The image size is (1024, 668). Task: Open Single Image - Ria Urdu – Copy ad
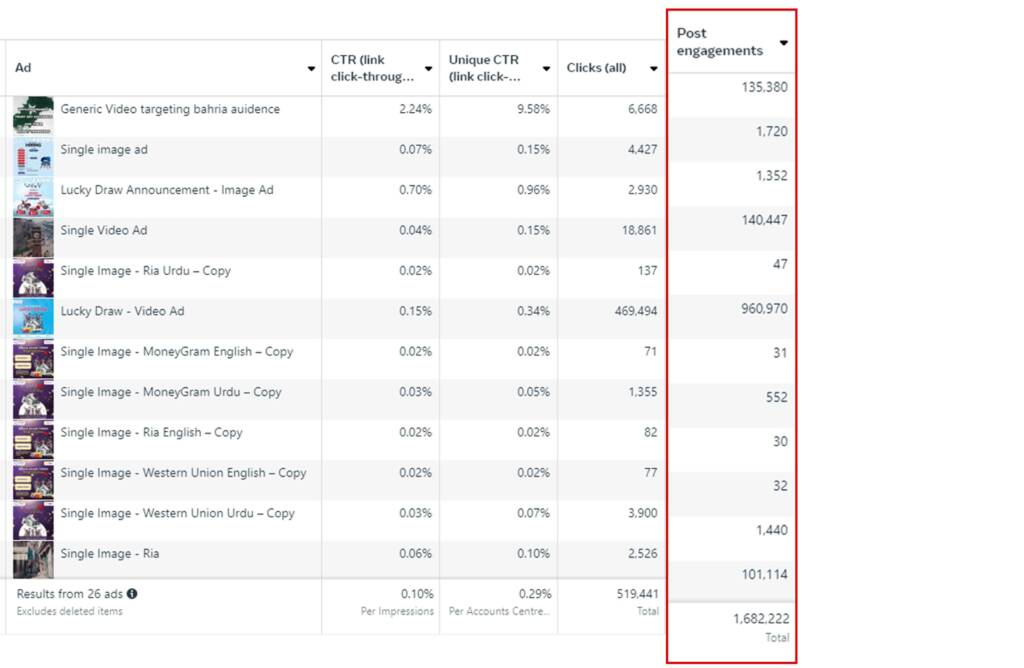[145, 271]
